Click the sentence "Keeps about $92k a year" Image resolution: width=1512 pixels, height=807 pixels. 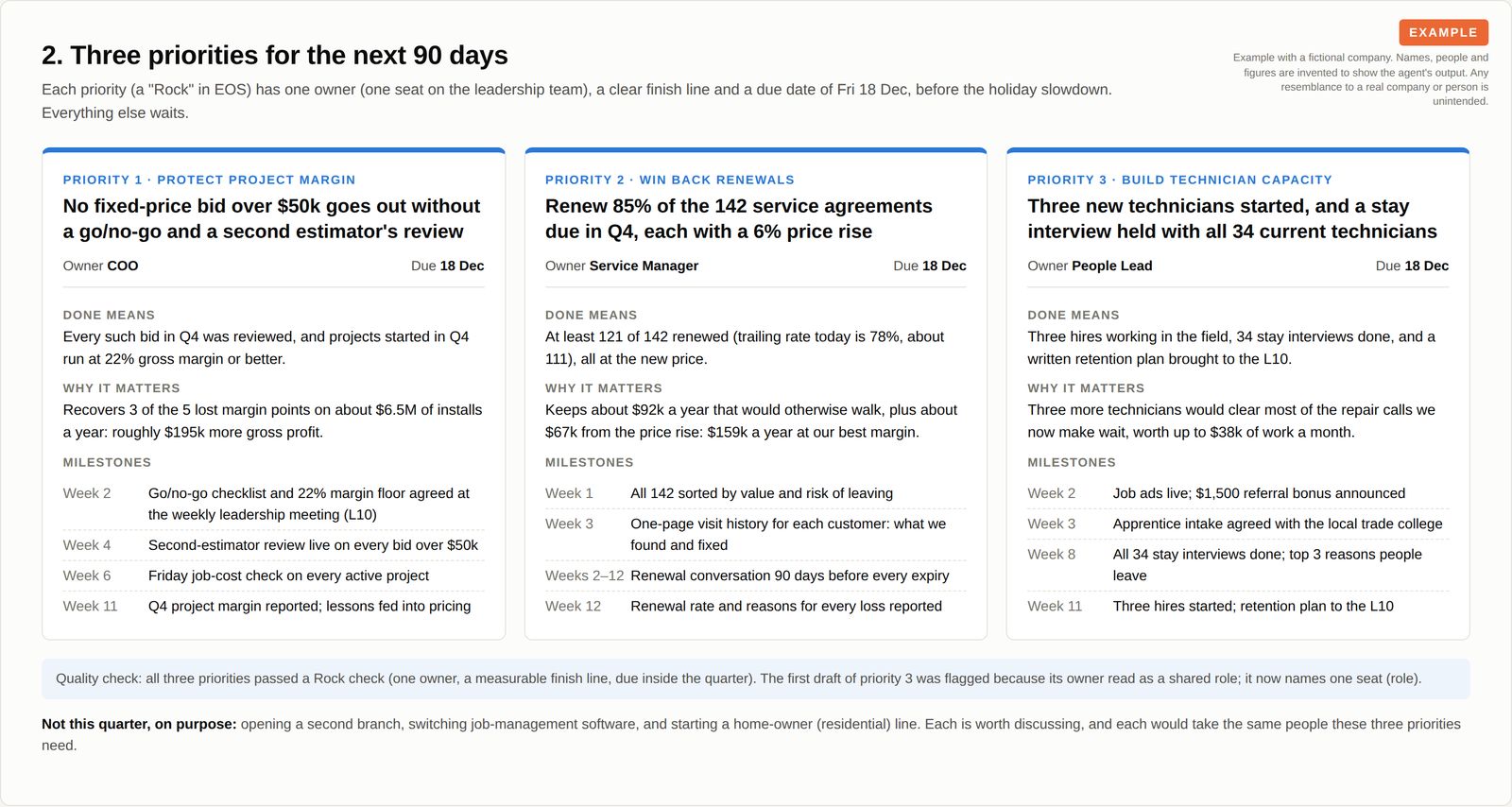coord(751,421)
